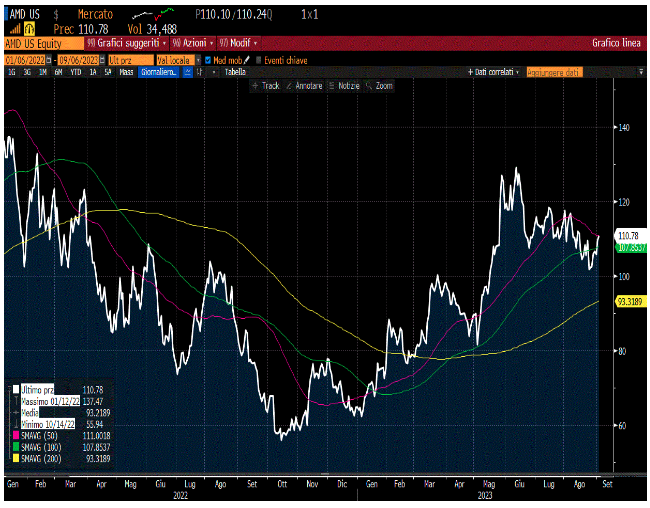Click the SMAVG (50) legend label
The height and width of the screenshot is (508, 650).
point(39,435)
